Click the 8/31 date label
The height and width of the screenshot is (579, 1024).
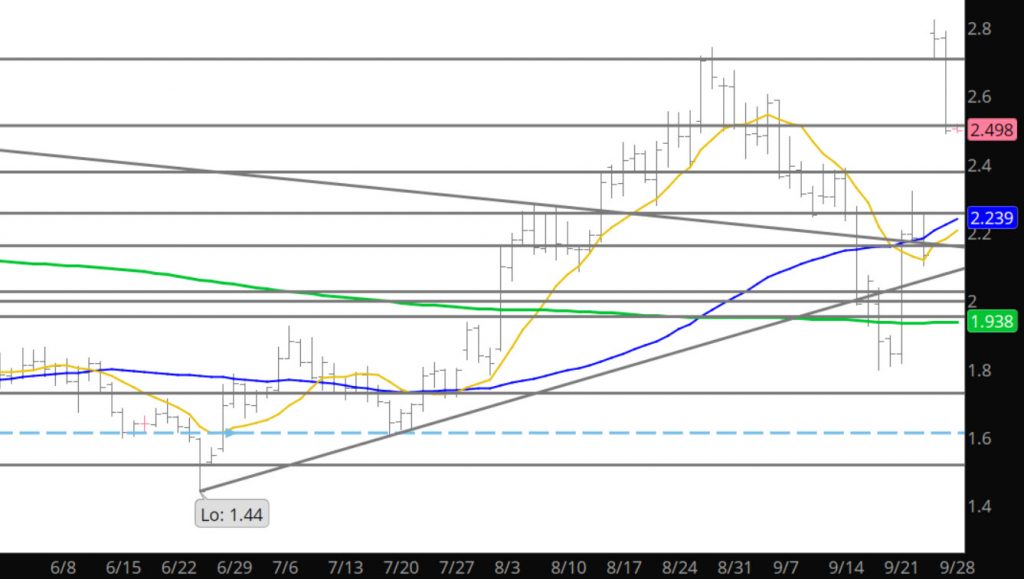[735, 567]
